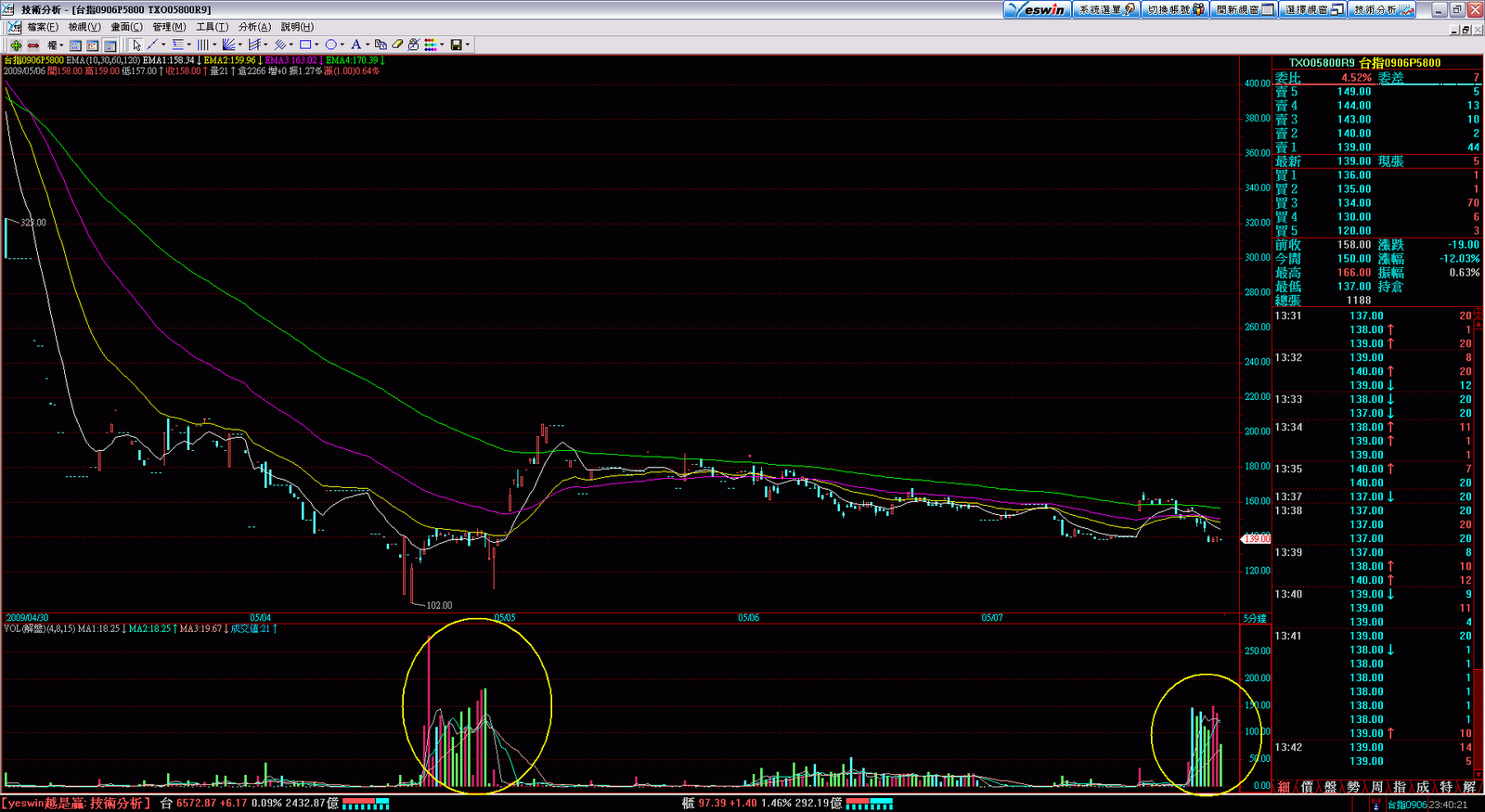Expand the parallel lines tool dropdown arrow

point(291,45)
